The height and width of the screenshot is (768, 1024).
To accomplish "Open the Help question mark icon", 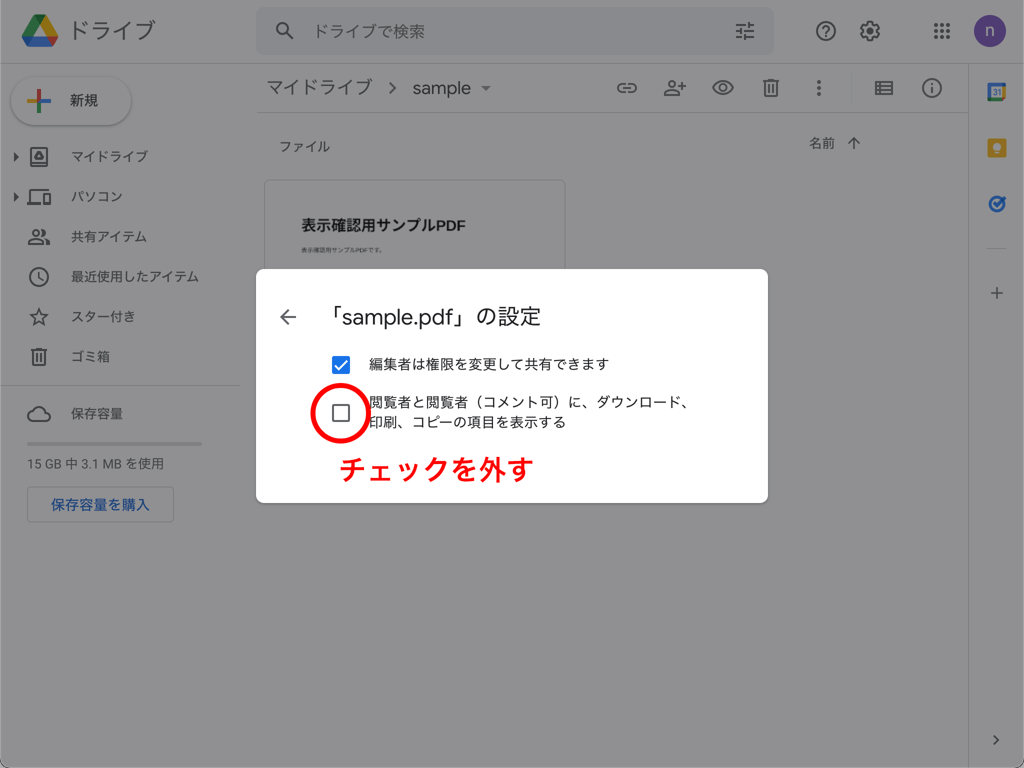I will 826,31.
